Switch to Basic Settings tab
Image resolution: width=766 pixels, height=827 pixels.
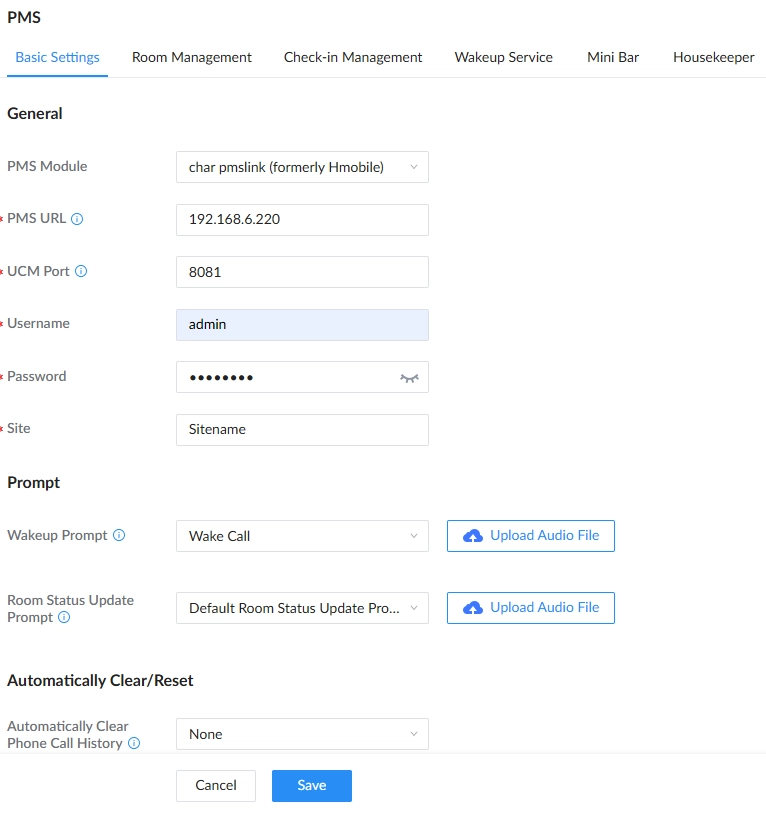58,57
